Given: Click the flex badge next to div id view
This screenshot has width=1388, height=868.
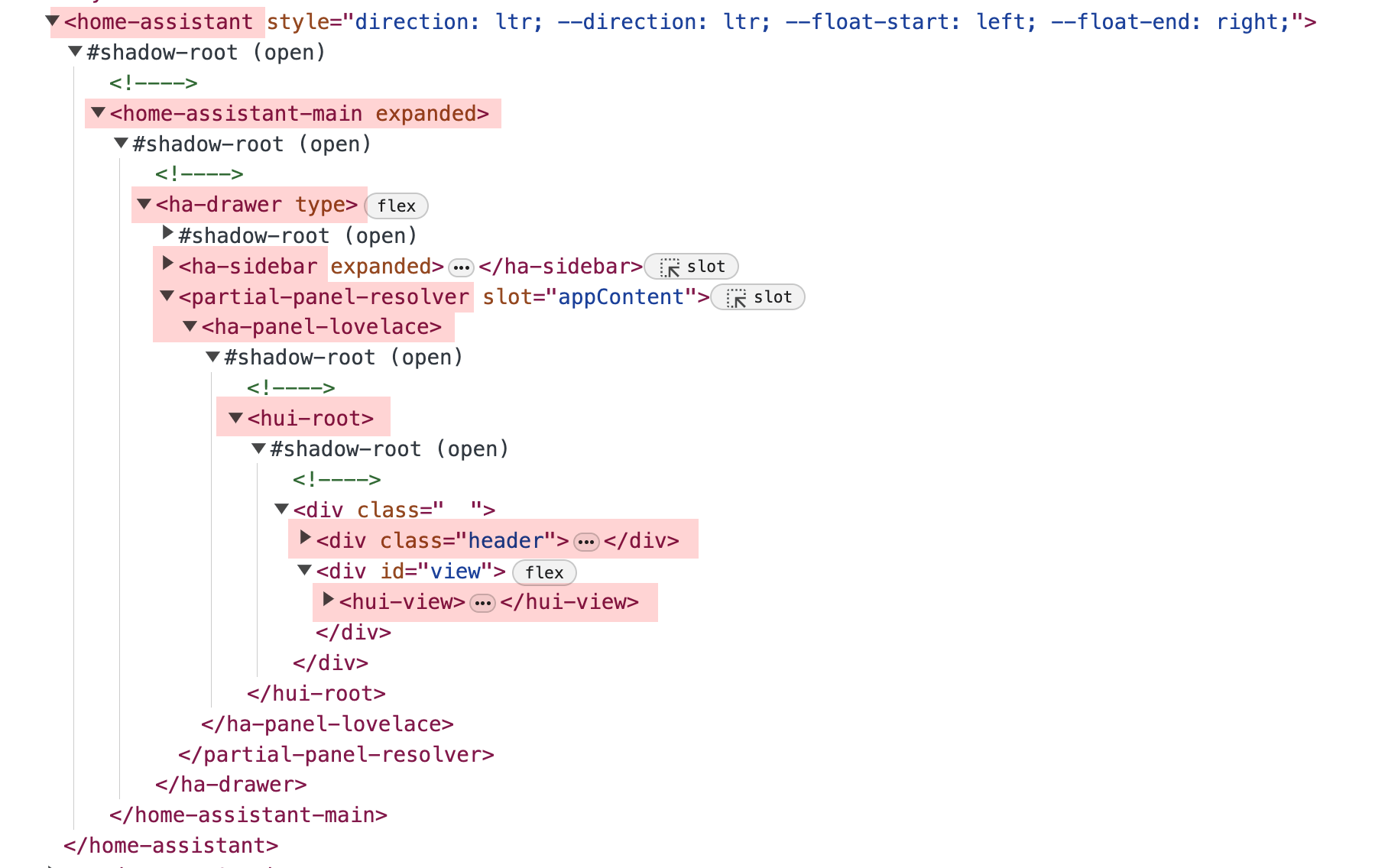Looking at the screenshot, I should 544,572.
